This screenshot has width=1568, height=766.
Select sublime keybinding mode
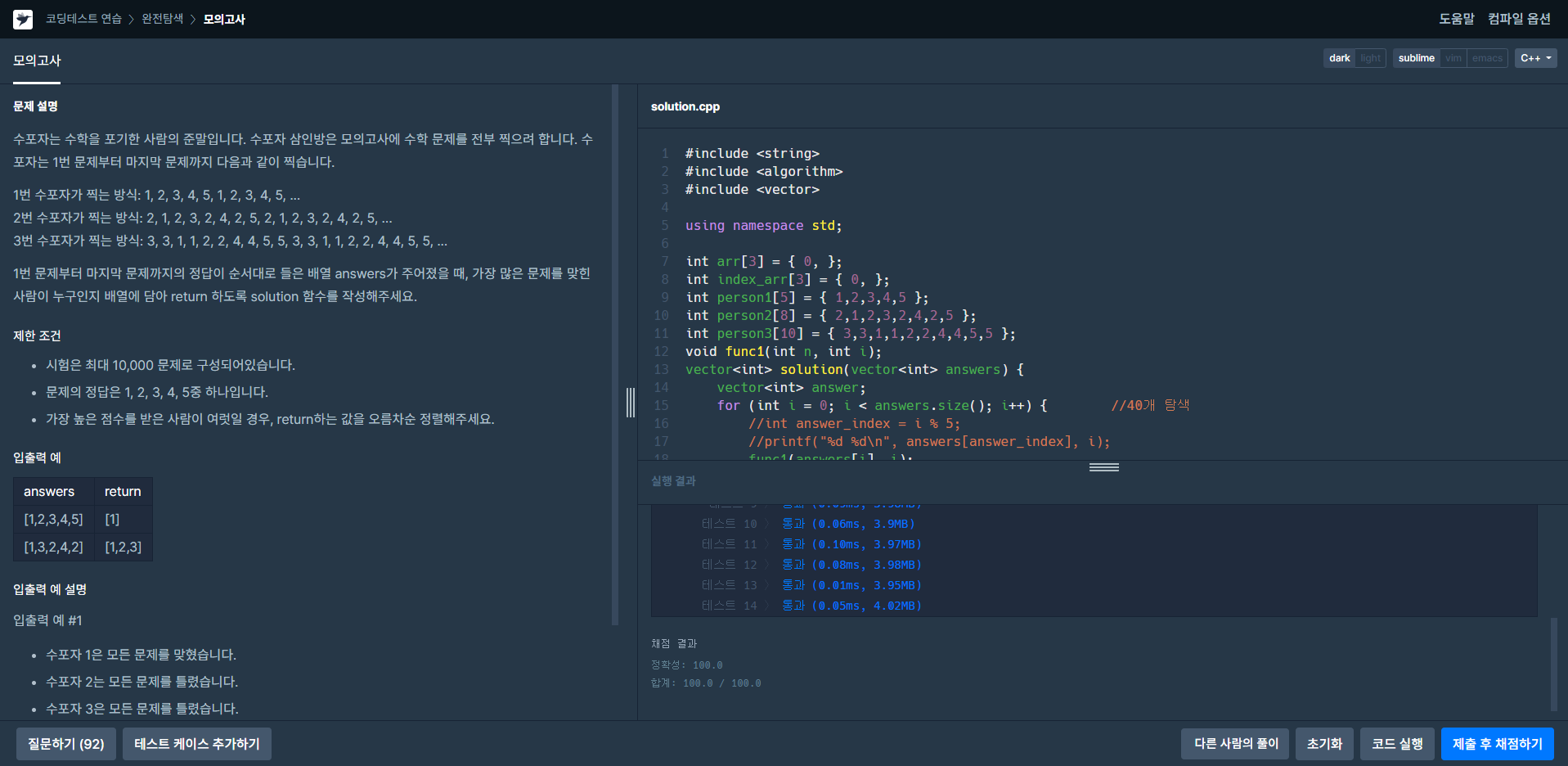[1416, 58]
